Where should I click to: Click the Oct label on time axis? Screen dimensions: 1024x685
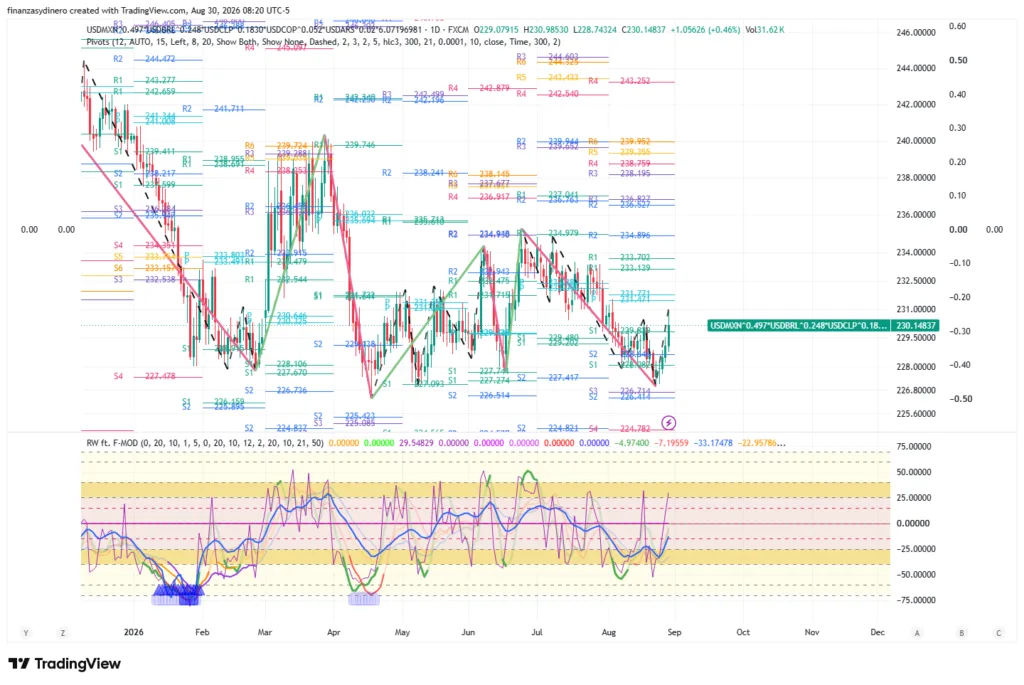pyautogui.click(x=743, y=632)
